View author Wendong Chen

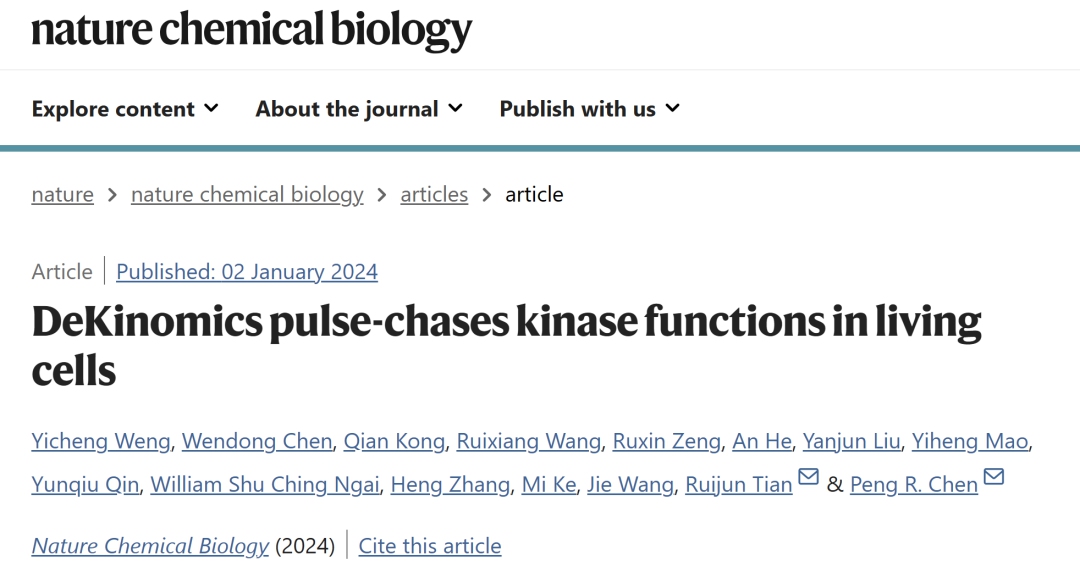point(257,441)
